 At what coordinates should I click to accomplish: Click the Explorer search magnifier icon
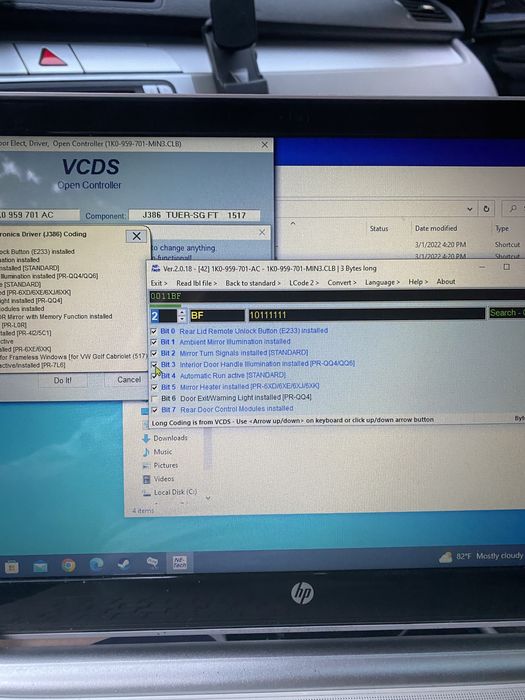pyautogui.click(x=513, y=208)
